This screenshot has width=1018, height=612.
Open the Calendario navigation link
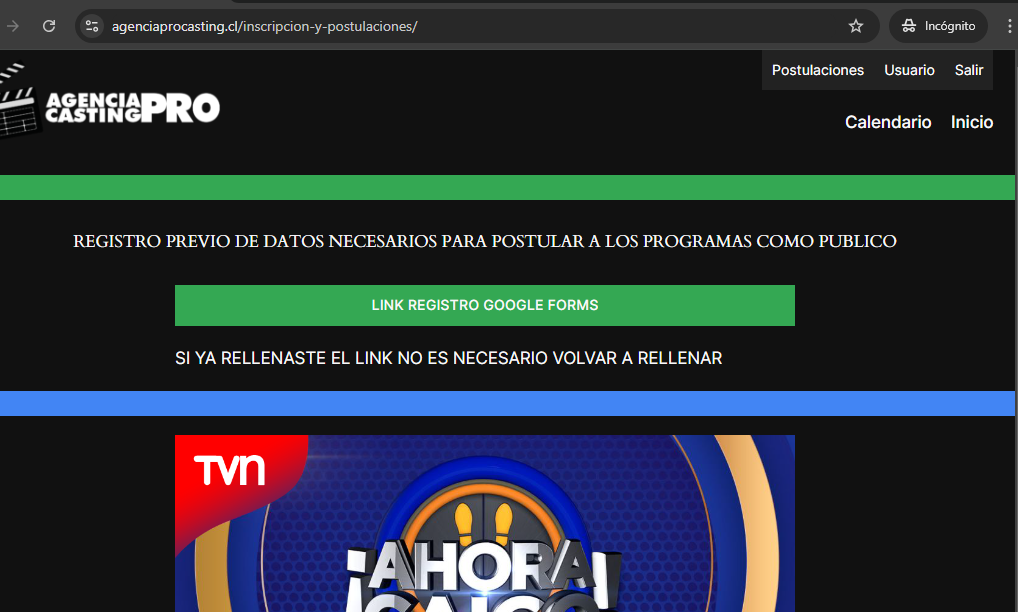pyautogui.click(x=887, y=122)
